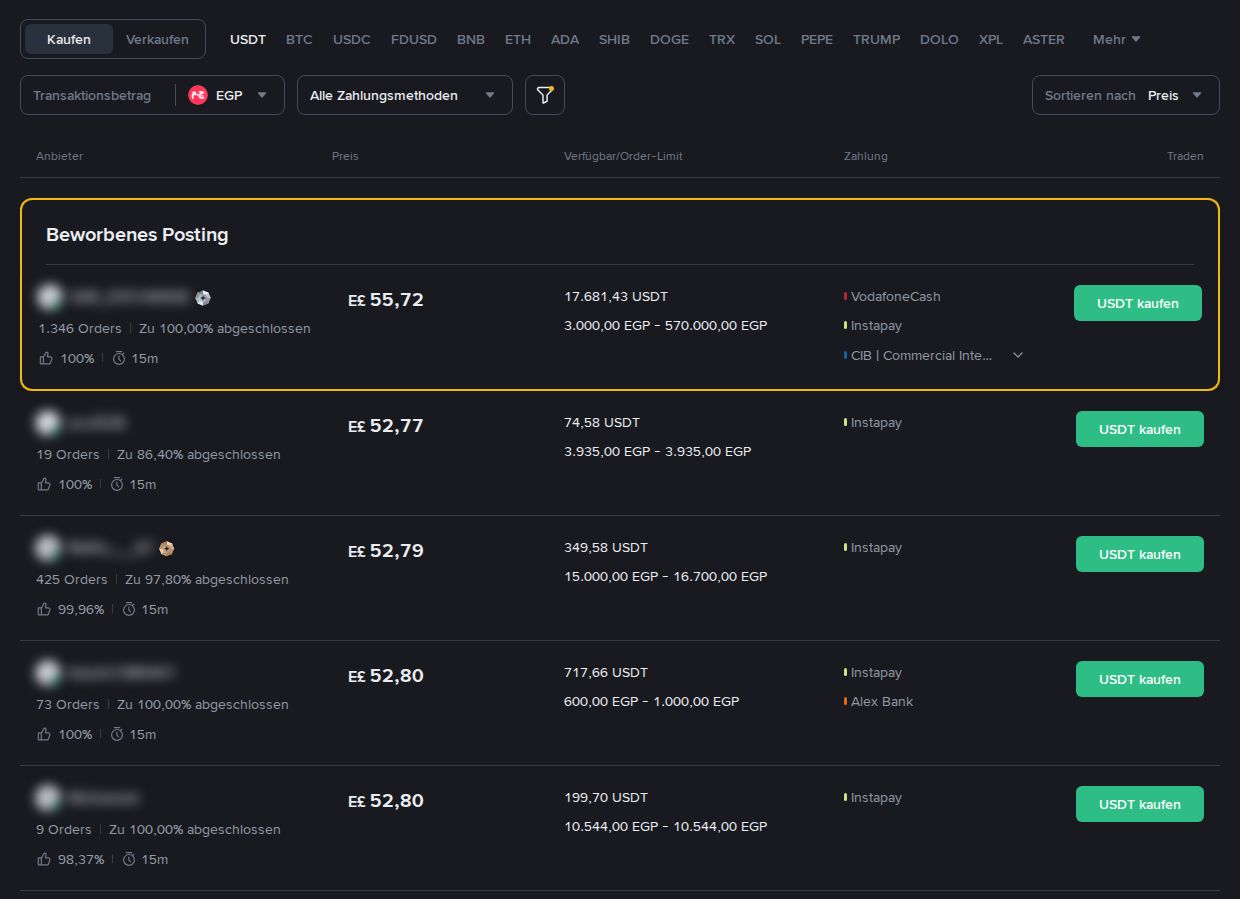Select the TRUMP coin tab
Screen dimensions: 1240x899
coord(877,39)
